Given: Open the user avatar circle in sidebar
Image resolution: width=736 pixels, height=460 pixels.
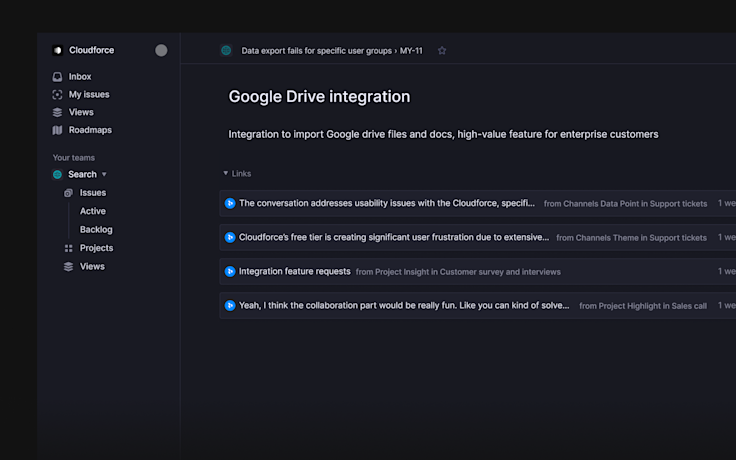Looking at the screenshot, I should 161,50.
